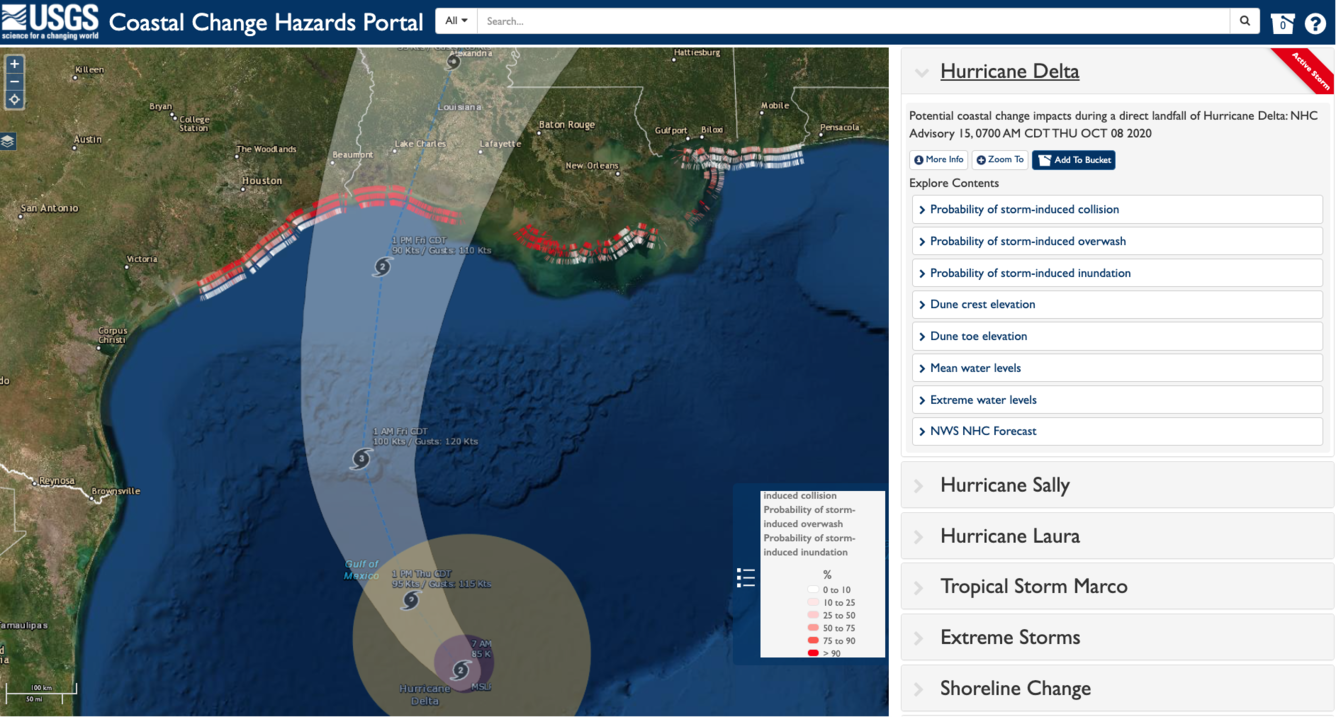Expand Probability of storm-induced inundation

pyautogui.click(x=1117, y=273)
